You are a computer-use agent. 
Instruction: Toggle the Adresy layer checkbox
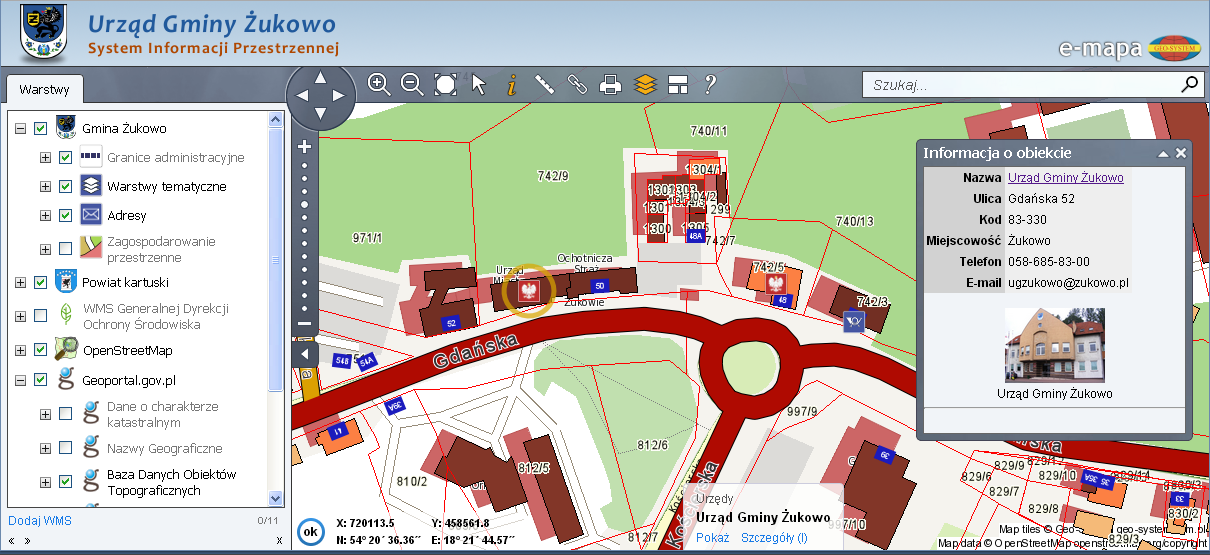(65, 215)
